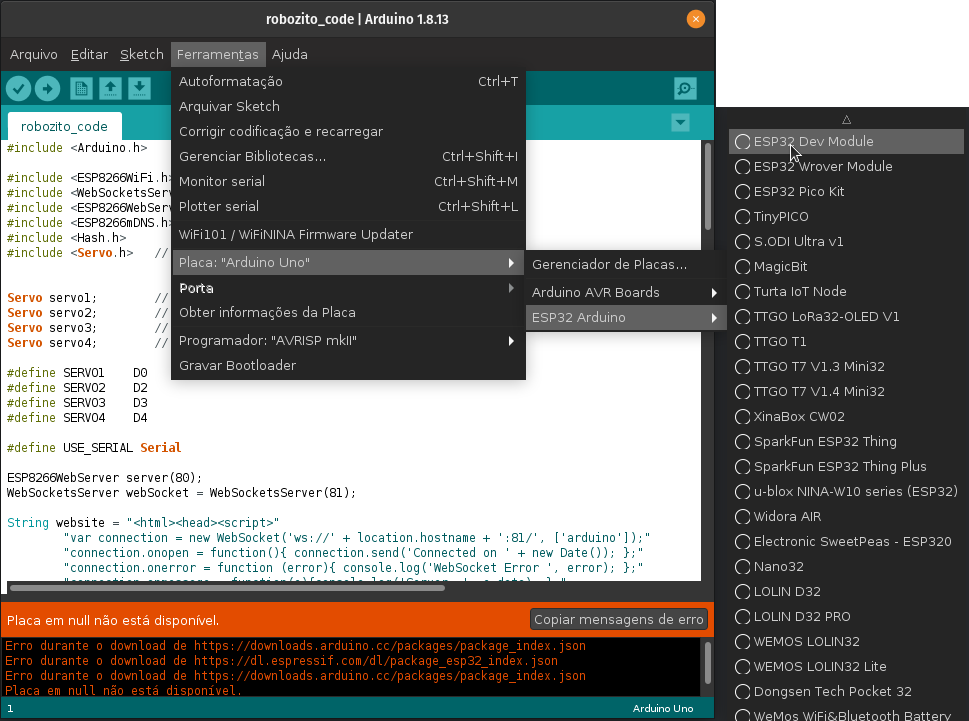Open the Serial Monitor magnifier icon

pyautogui.click(x=685, y=89)
